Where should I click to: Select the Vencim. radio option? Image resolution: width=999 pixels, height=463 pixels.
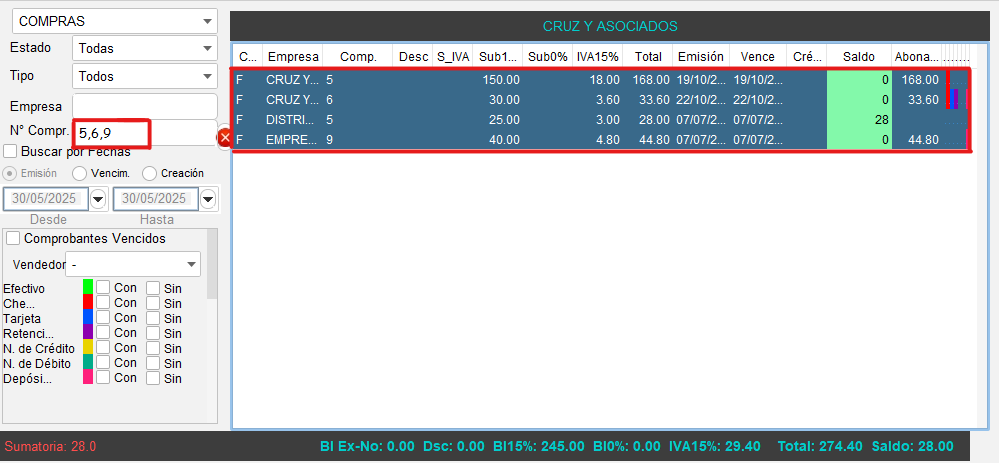pyautogui.click(x=81, y=174)
